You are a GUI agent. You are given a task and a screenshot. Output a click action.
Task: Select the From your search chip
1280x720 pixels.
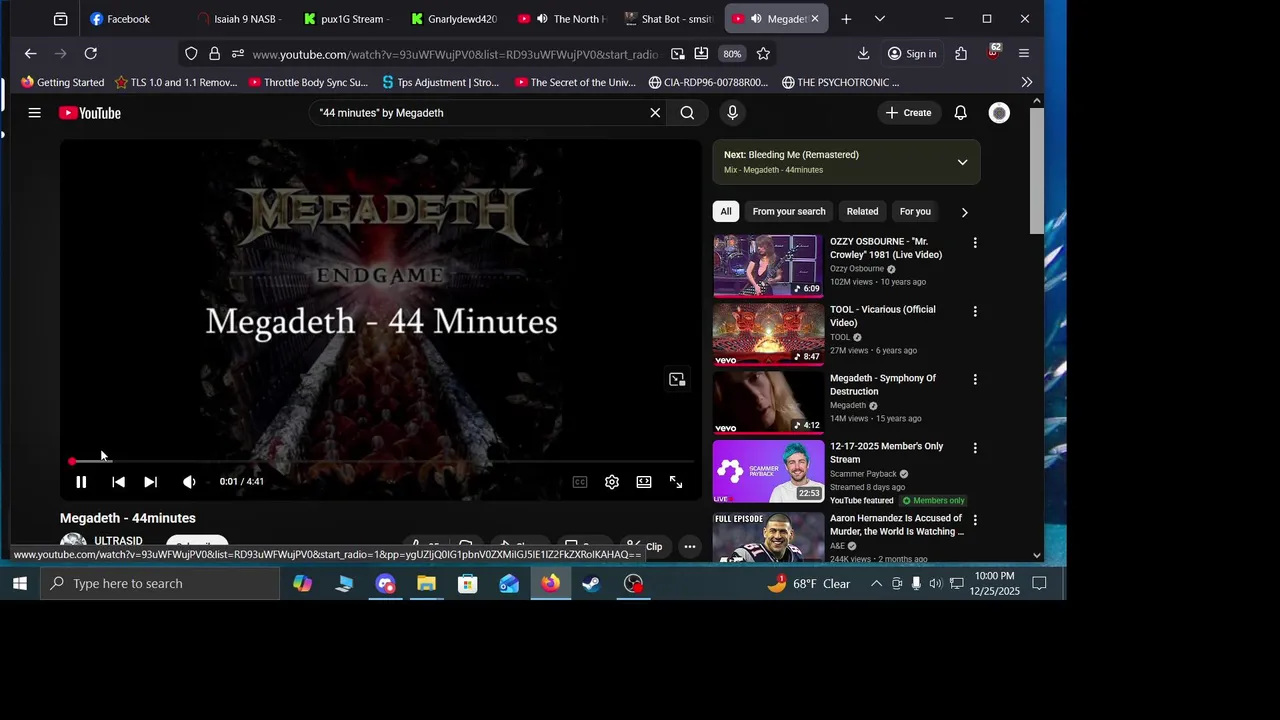pos(789,212)
